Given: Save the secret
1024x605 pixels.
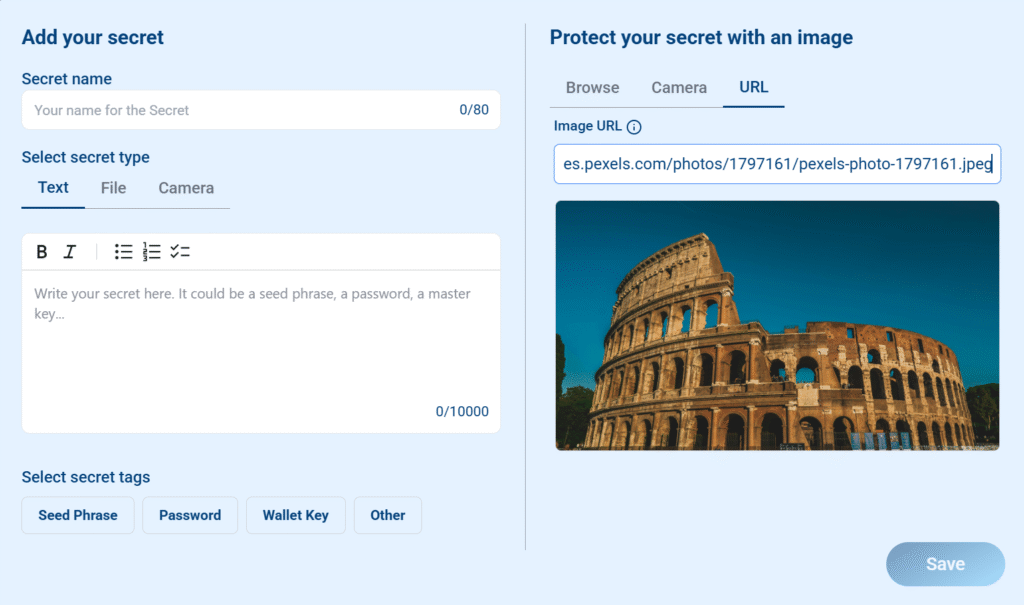Looking at the screenshot, I should pos(946,564).
